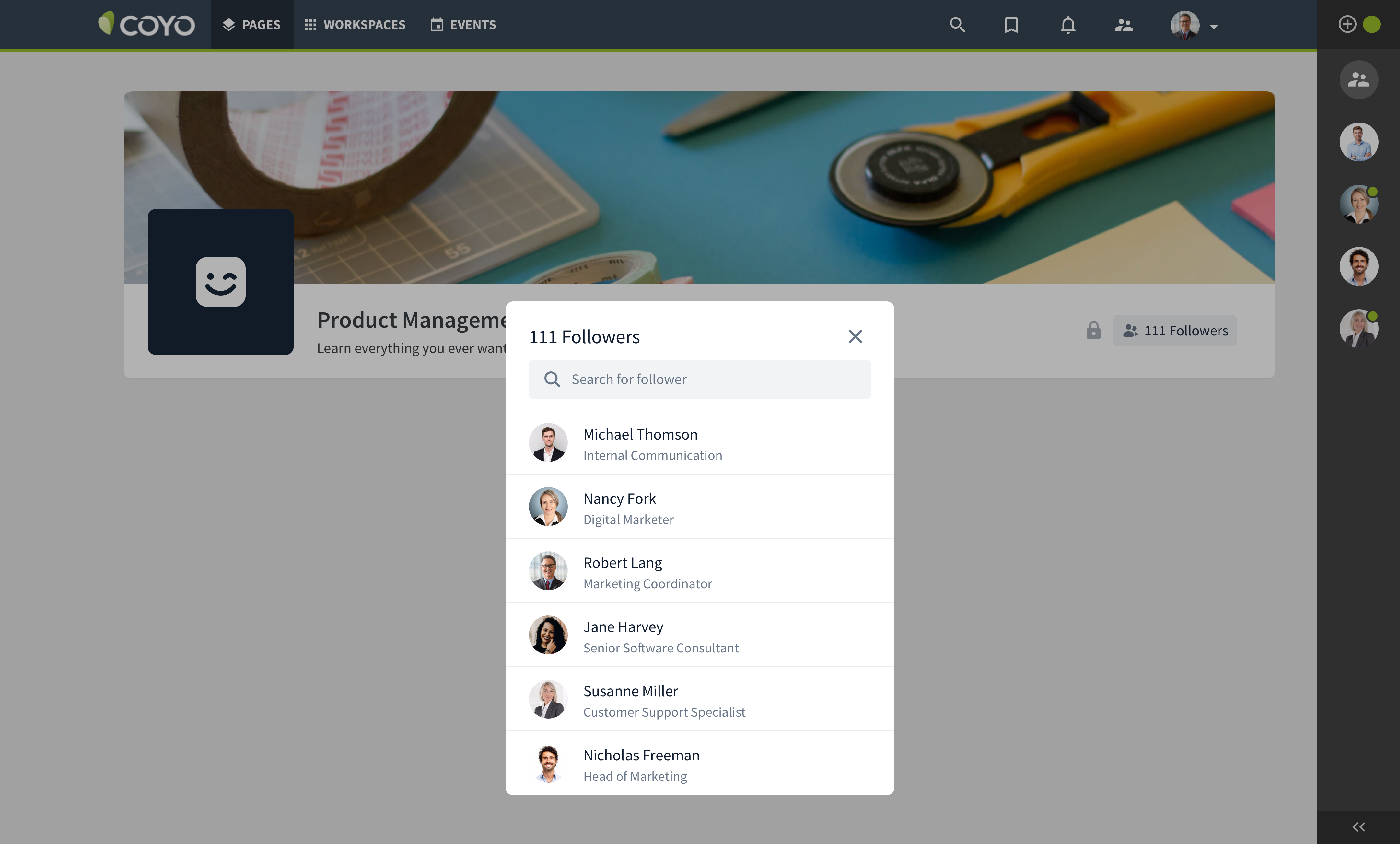Image resolution: width=1400 pixels, height=844 pixels.
Task: Click Nicholas Freeman's avatar in the dialog
Action: click(548, 764)
